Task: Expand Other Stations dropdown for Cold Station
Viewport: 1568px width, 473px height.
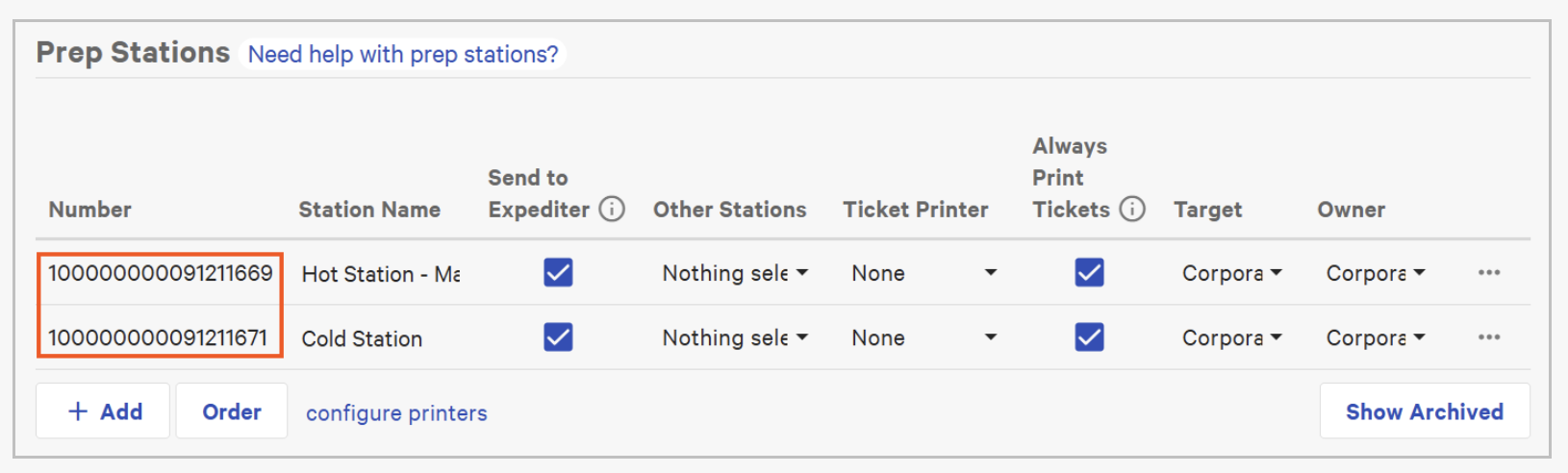Action: (x=735, y=337)
